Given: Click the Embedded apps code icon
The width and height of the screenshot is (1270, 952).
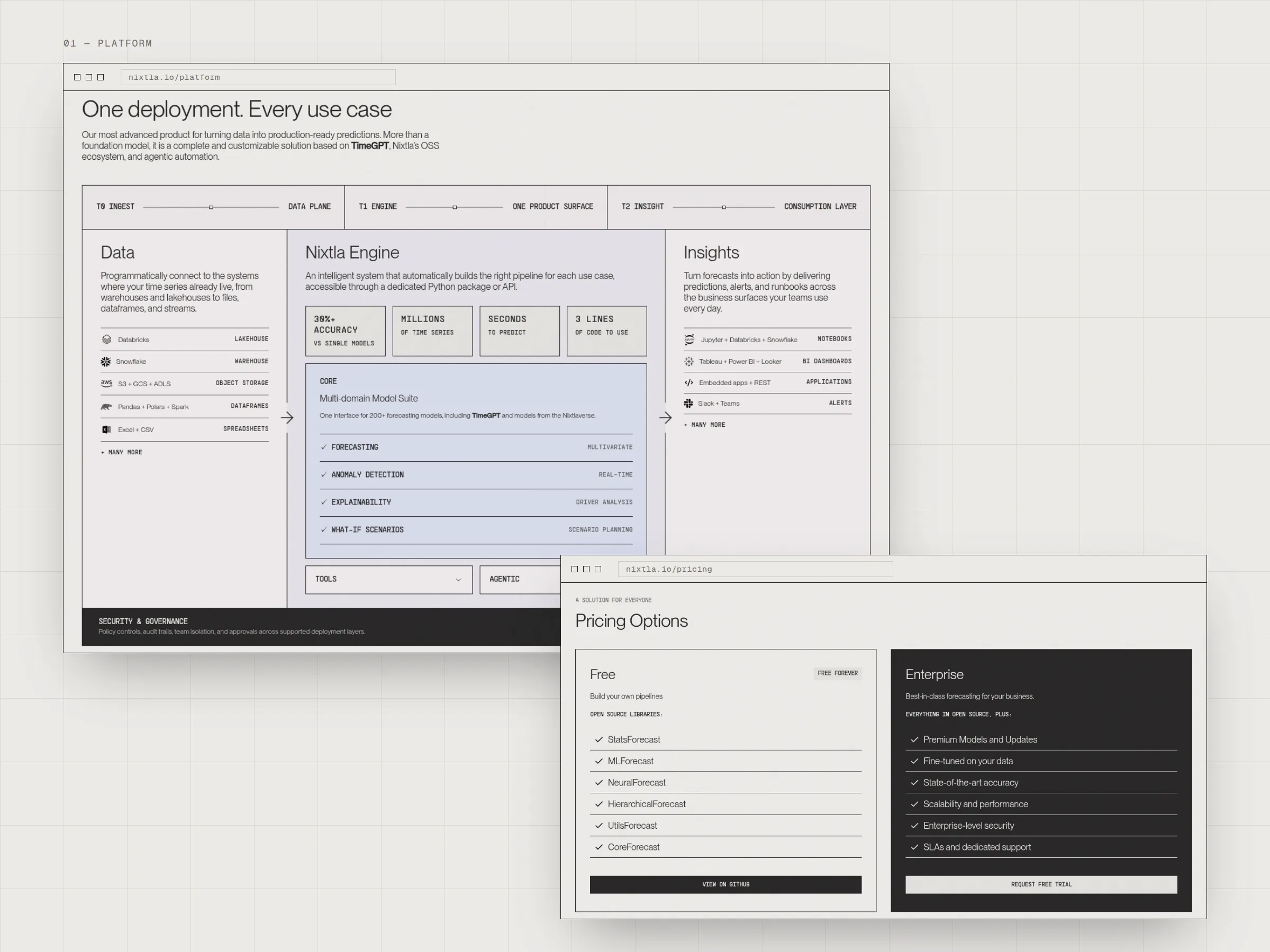Looking at the screenshot, I should coord(689,383).
